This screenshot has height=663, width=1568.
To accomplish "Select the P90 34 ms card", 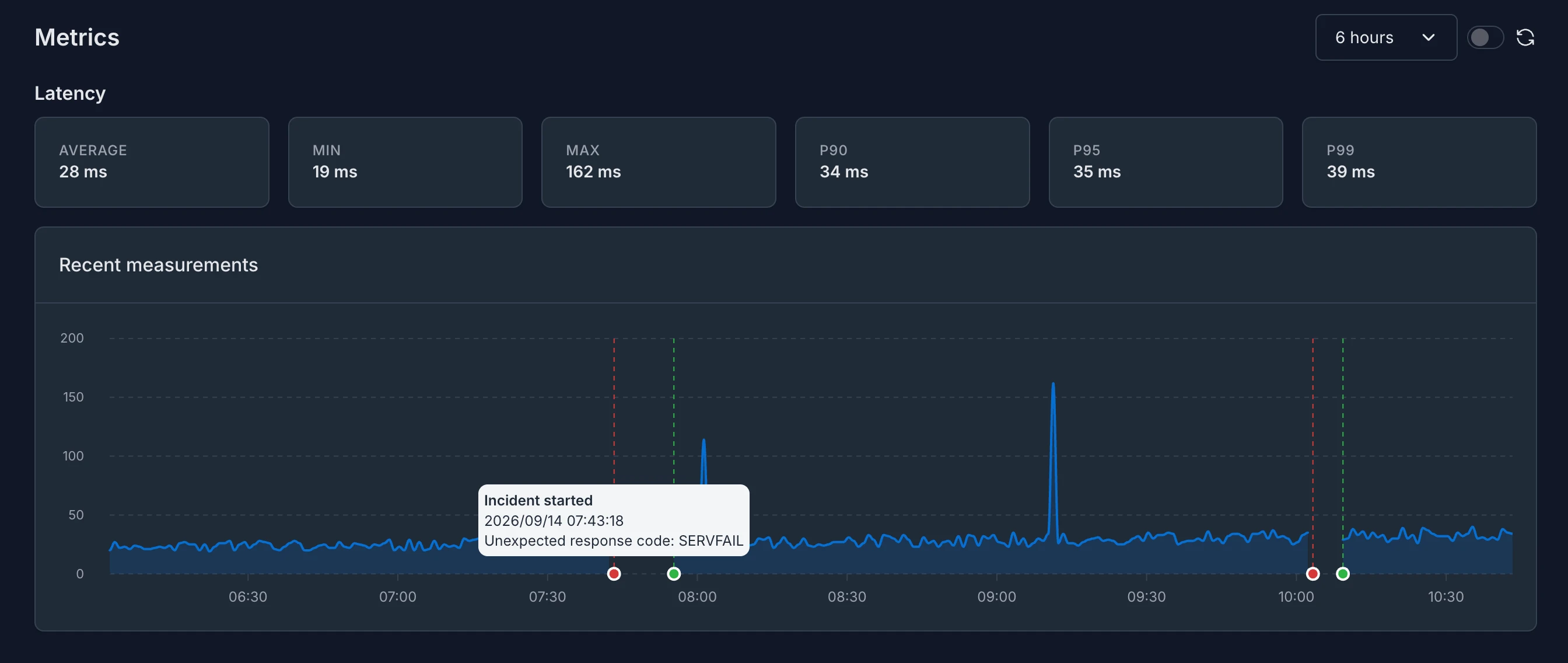I will pos(912,162).
